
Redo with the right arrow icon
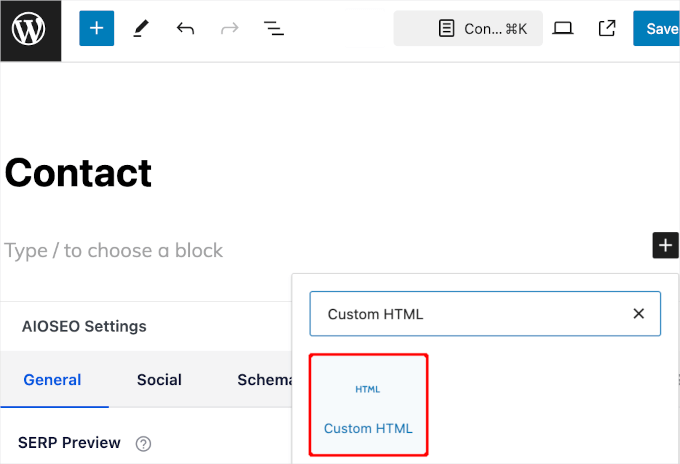(x=230, y=29)
